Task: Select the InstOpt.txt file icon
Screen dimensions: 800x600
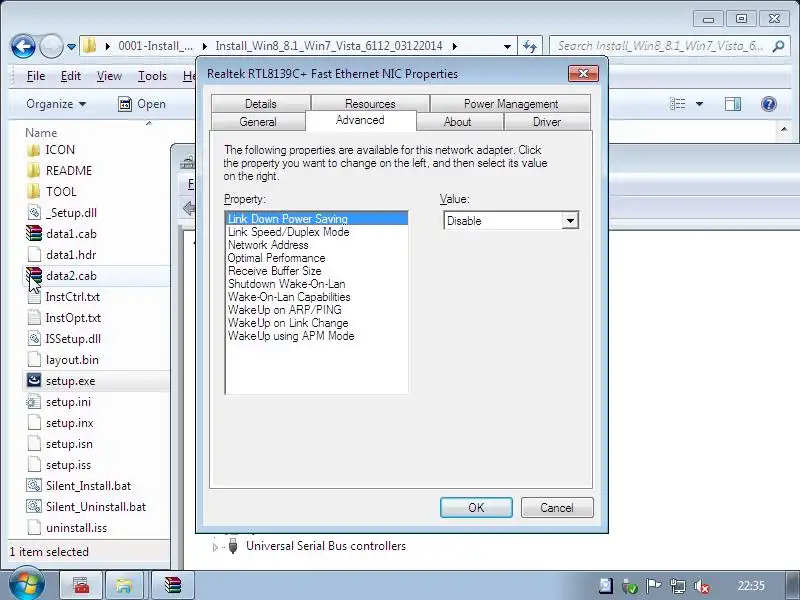Action: click(34, 318)
